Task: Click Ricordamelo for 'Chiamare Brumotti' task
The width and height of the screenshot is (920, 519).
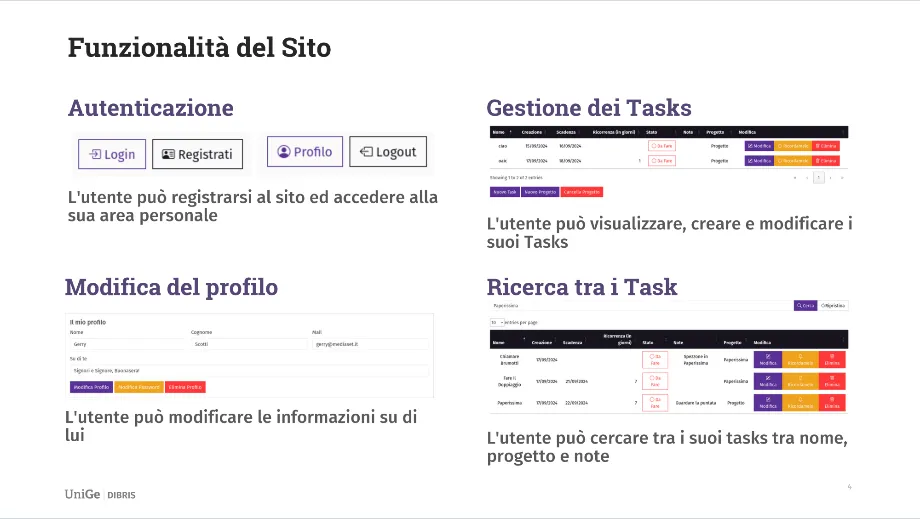Action: tap(800, 359)
